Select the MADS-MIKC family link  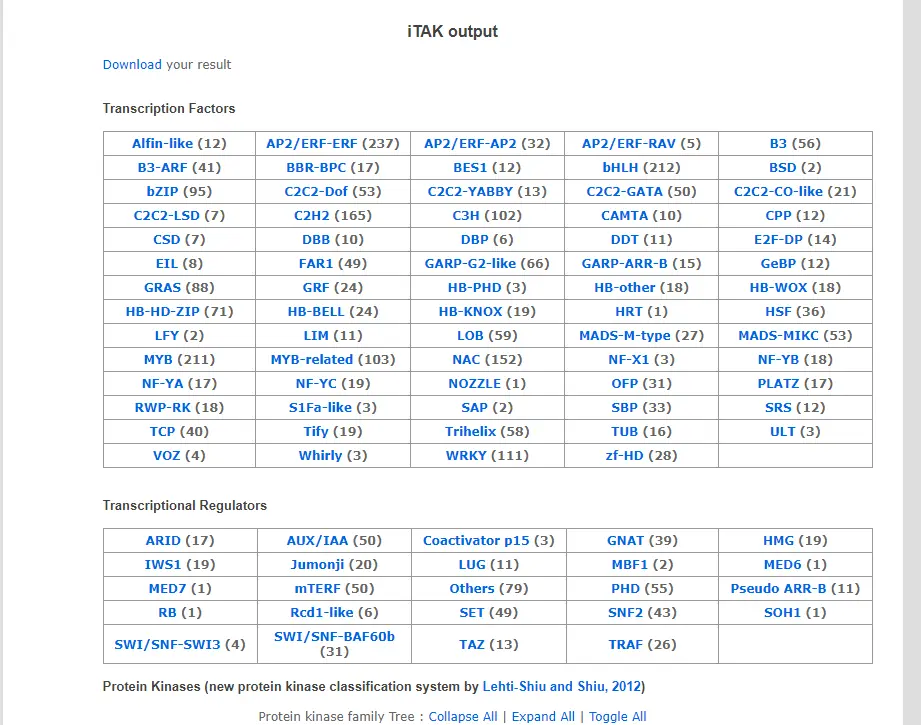click(779, 335)
